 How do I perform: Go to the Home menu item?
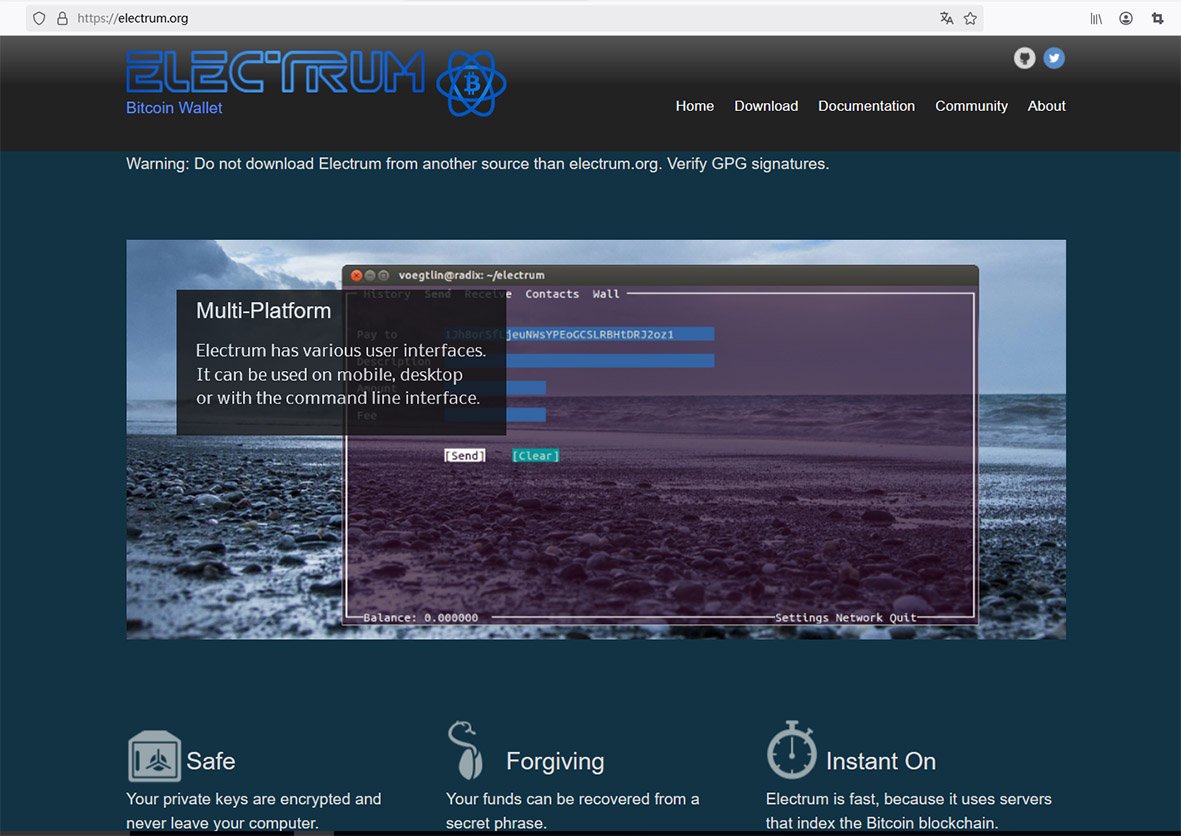(694, 106)
